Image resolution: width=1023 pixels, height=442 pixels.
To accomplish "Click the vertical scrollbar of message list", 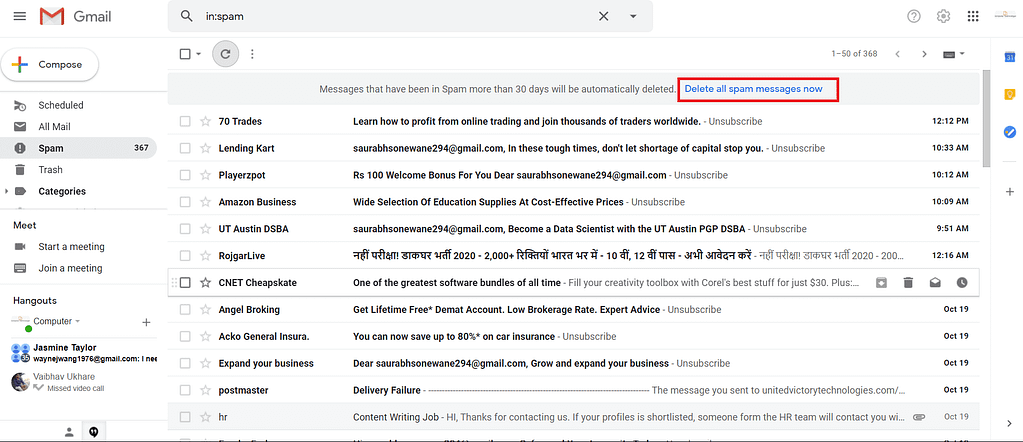I will point(986,118).
